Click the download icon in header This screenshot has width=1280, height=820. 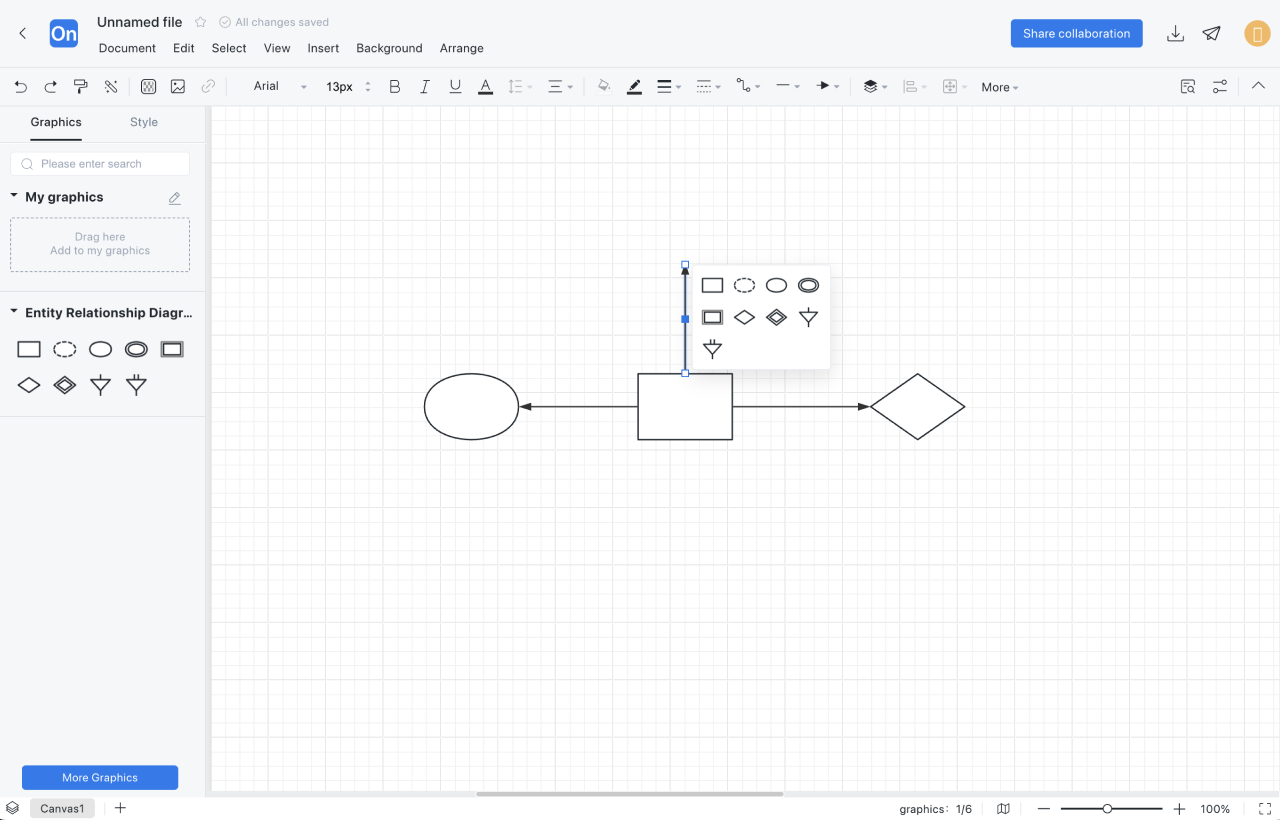click(1175, 34)
